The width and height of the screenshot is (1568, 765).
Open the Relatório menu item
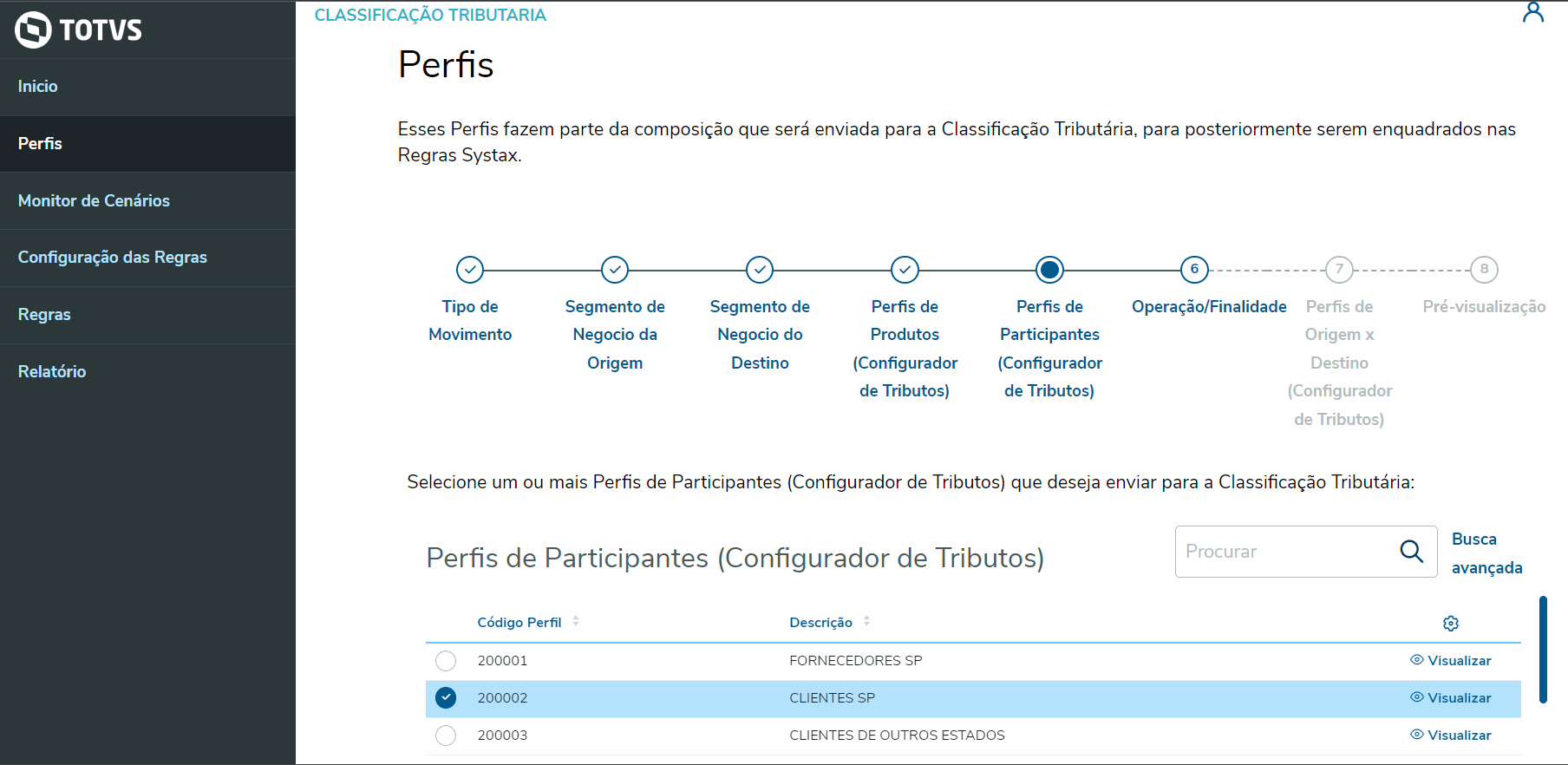pos(52,372)
